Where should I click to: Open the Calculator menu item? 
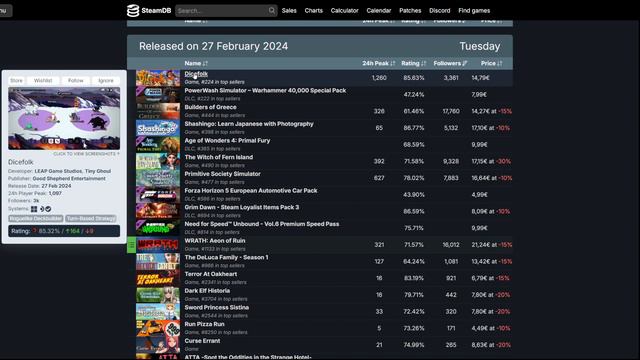point(344,11)
